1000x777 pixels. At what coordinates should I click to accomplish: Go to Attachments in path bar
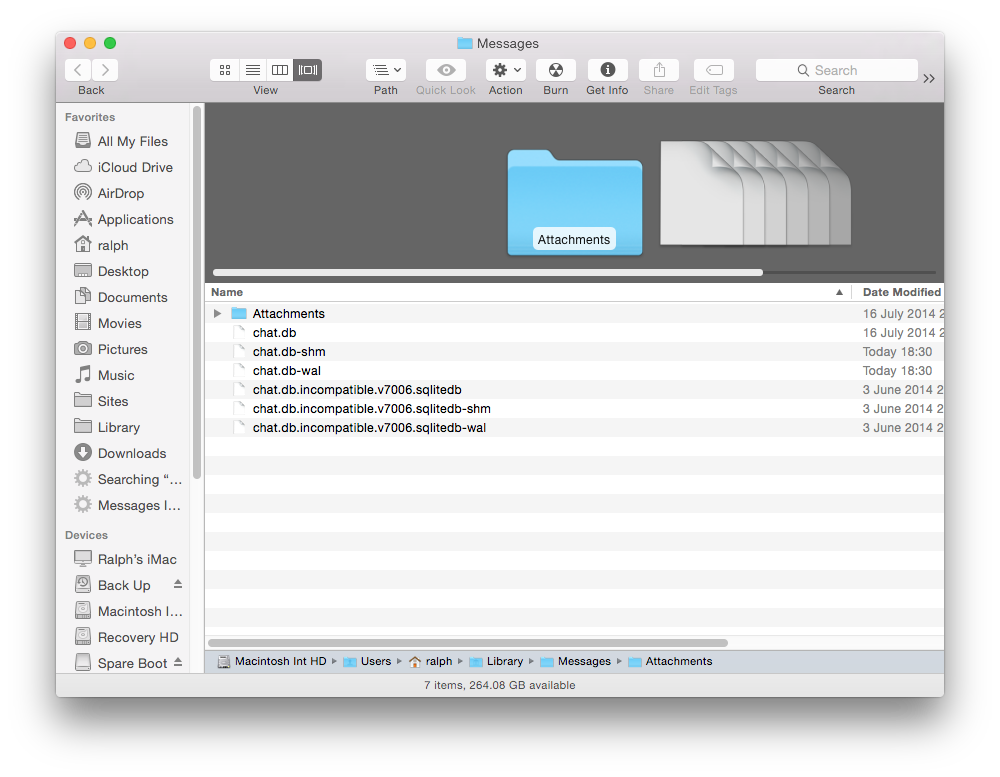(x=670, y=662)
